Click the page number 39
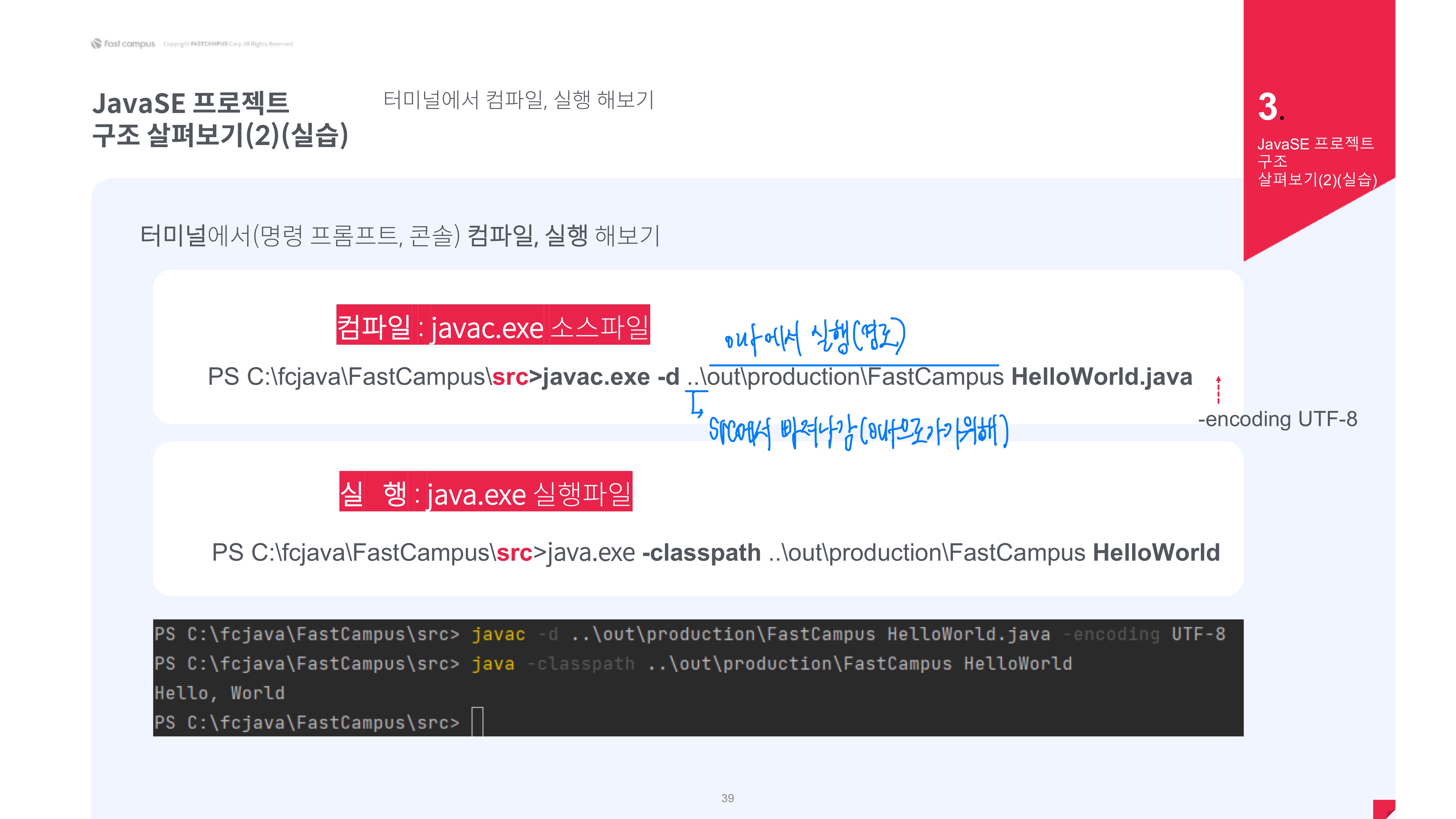Image resolution: width=1456 pixels, height=819 pixels. pos(728,798)
